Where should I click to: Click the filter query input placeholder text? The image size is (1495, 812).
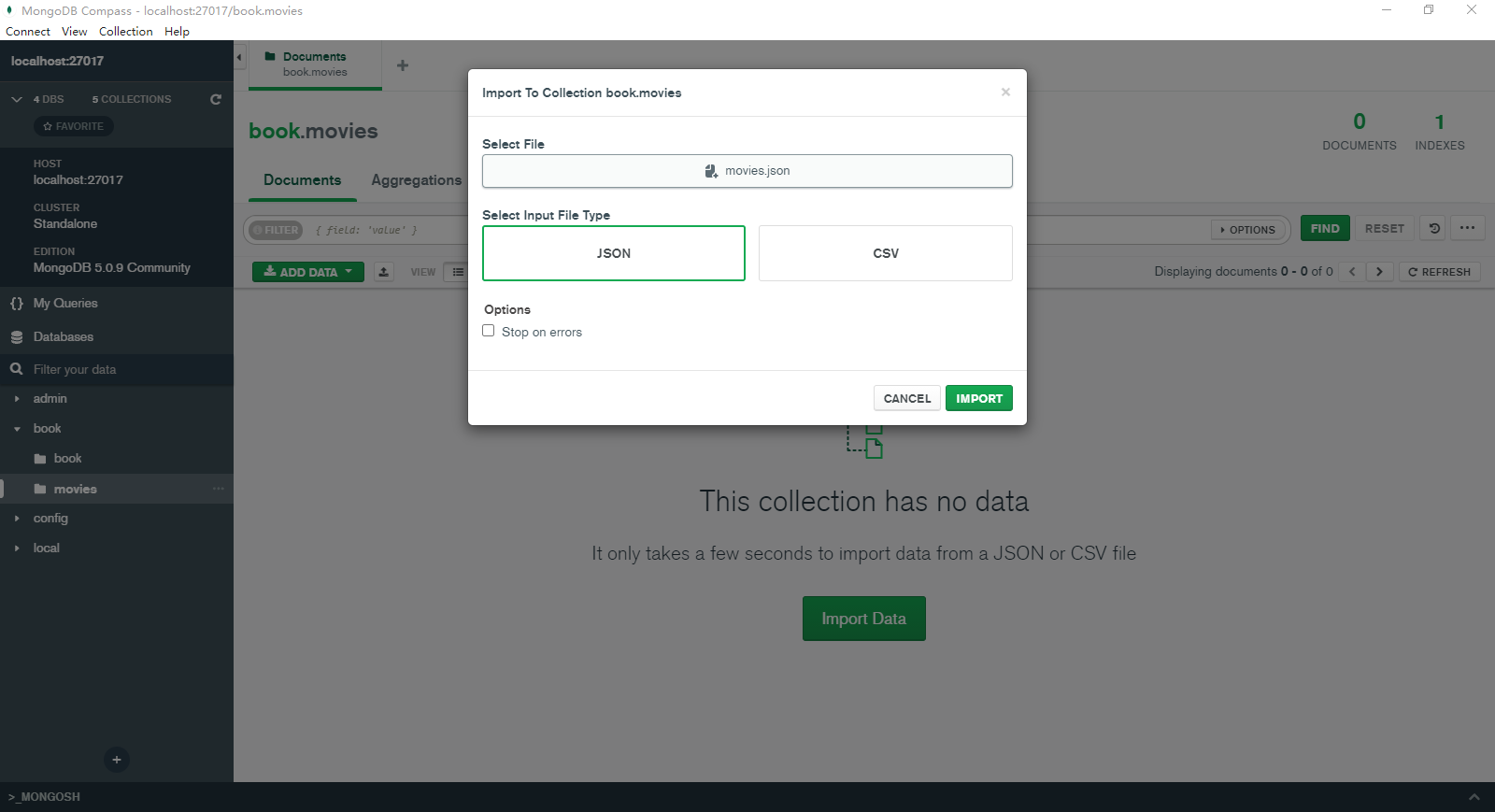366,230
